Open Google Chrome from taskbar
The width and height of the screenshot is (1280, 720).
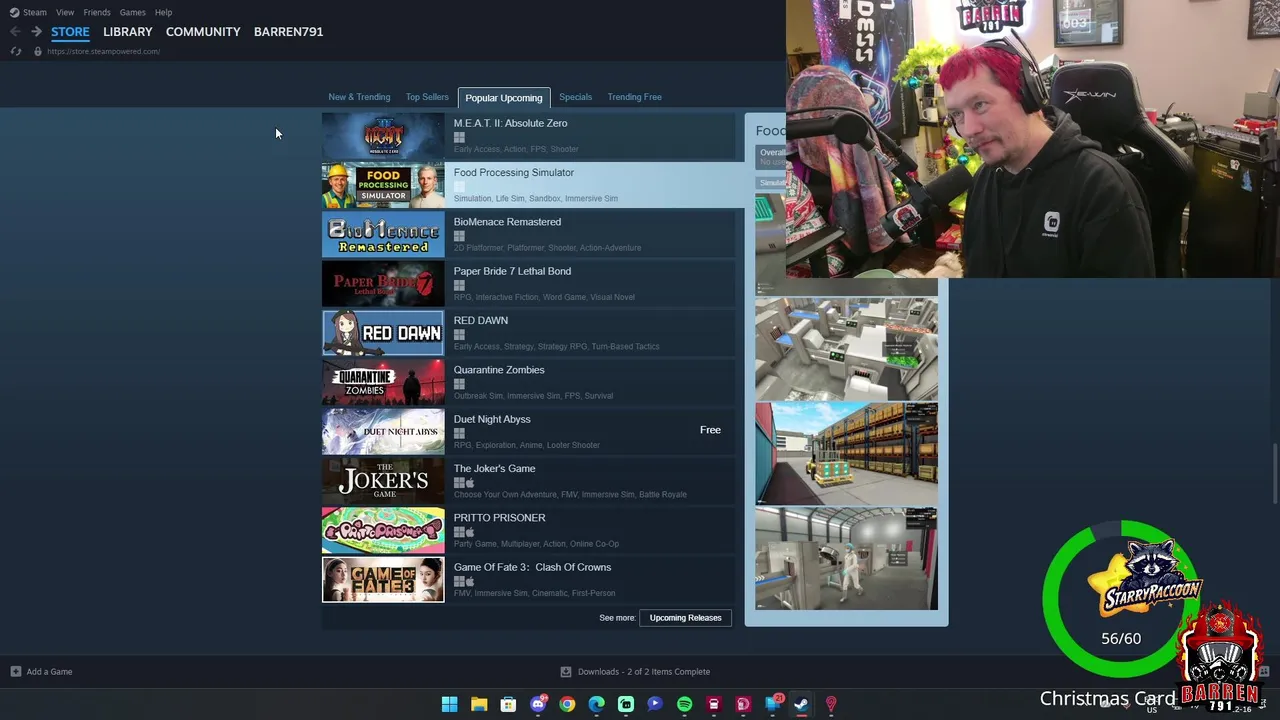click(x=567, y=704)
